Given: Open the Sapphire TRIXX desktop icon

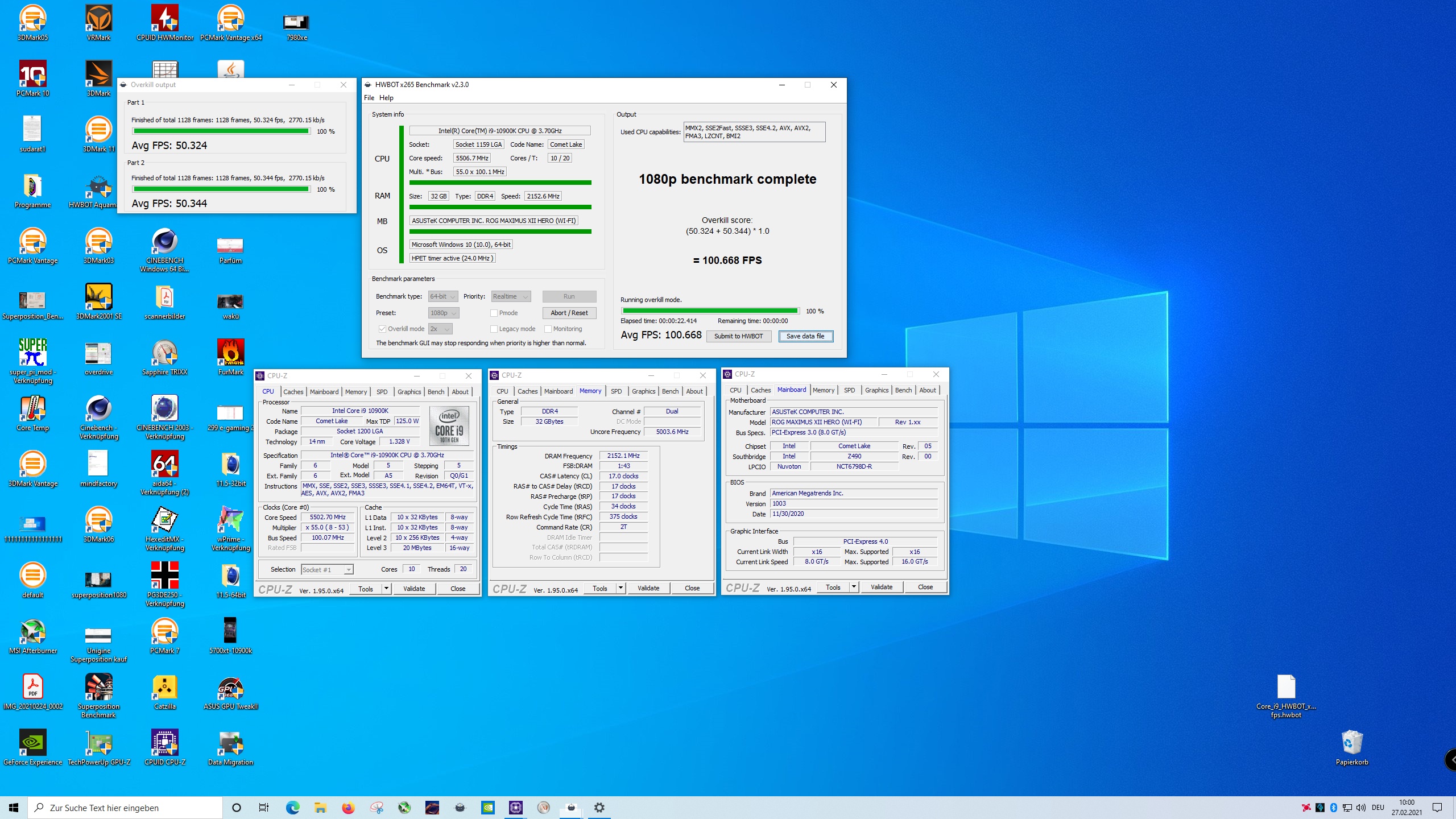Looking at the screenshot, I should (165, 357).
